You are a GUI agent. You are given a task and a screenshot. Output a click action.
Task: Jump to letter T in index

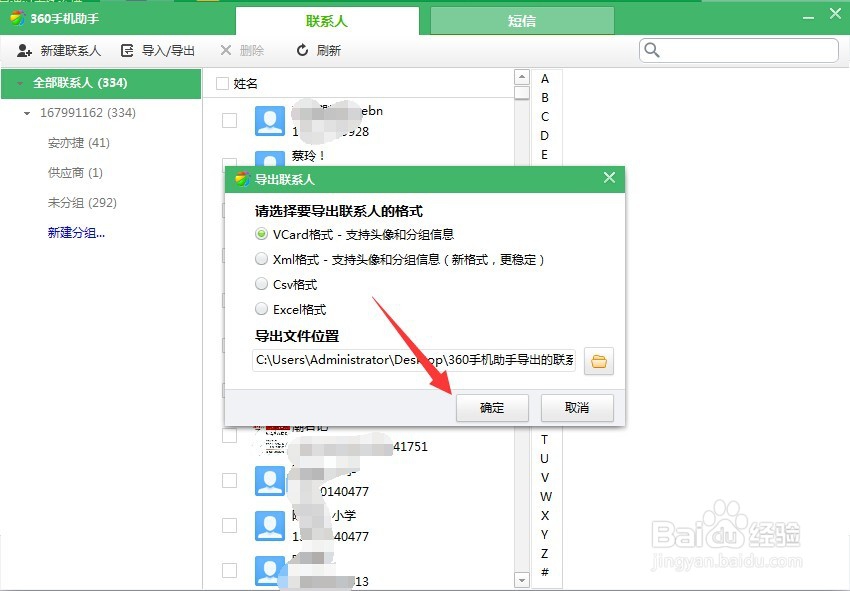pyautogui.click(x=545, y=440)
